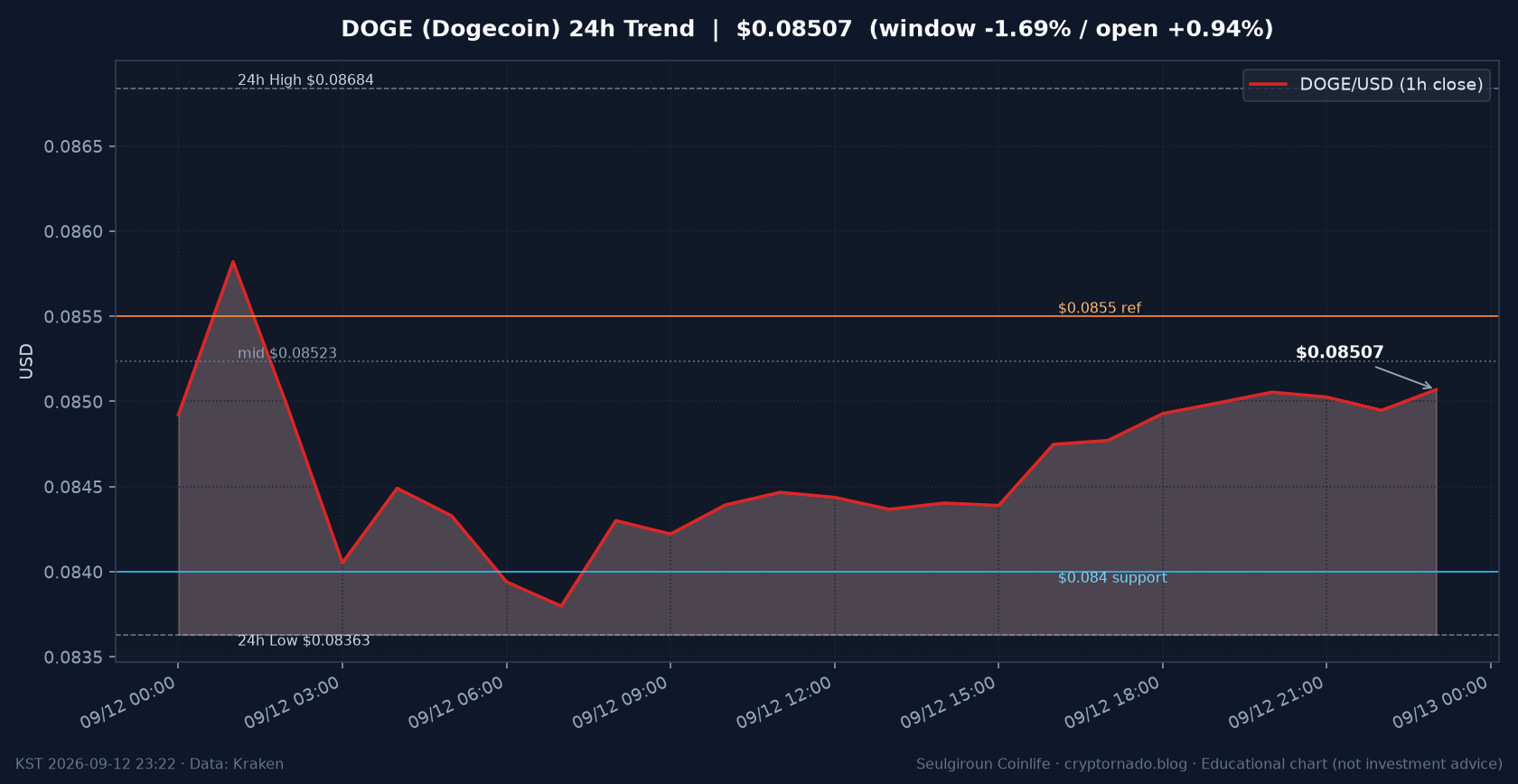Click the red line sample in the legend
The height and width of the screenshot is (784, 1518).
tap(1268, 85)
